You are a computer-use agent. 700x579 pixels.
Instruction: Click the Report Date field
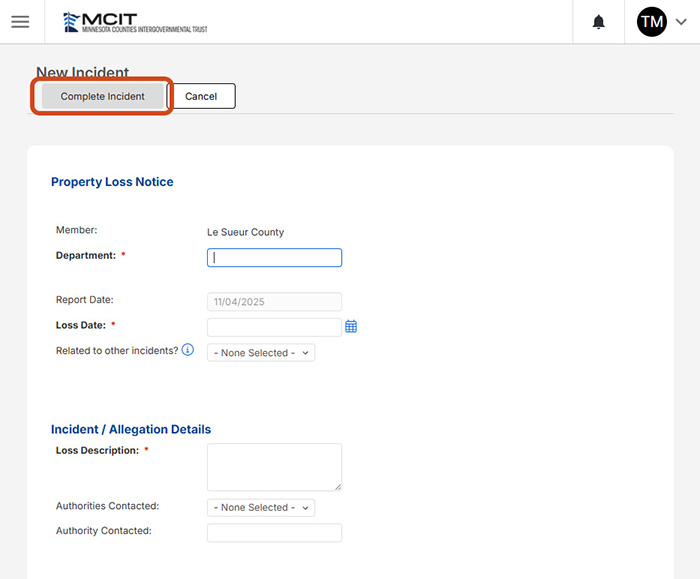tap(274, 301)
